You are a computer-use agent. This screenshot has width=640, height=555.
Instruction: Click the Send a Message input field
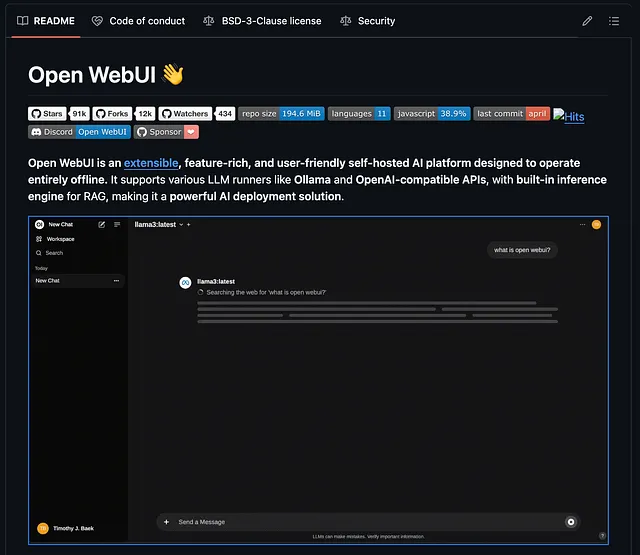[x=360, y=522]
